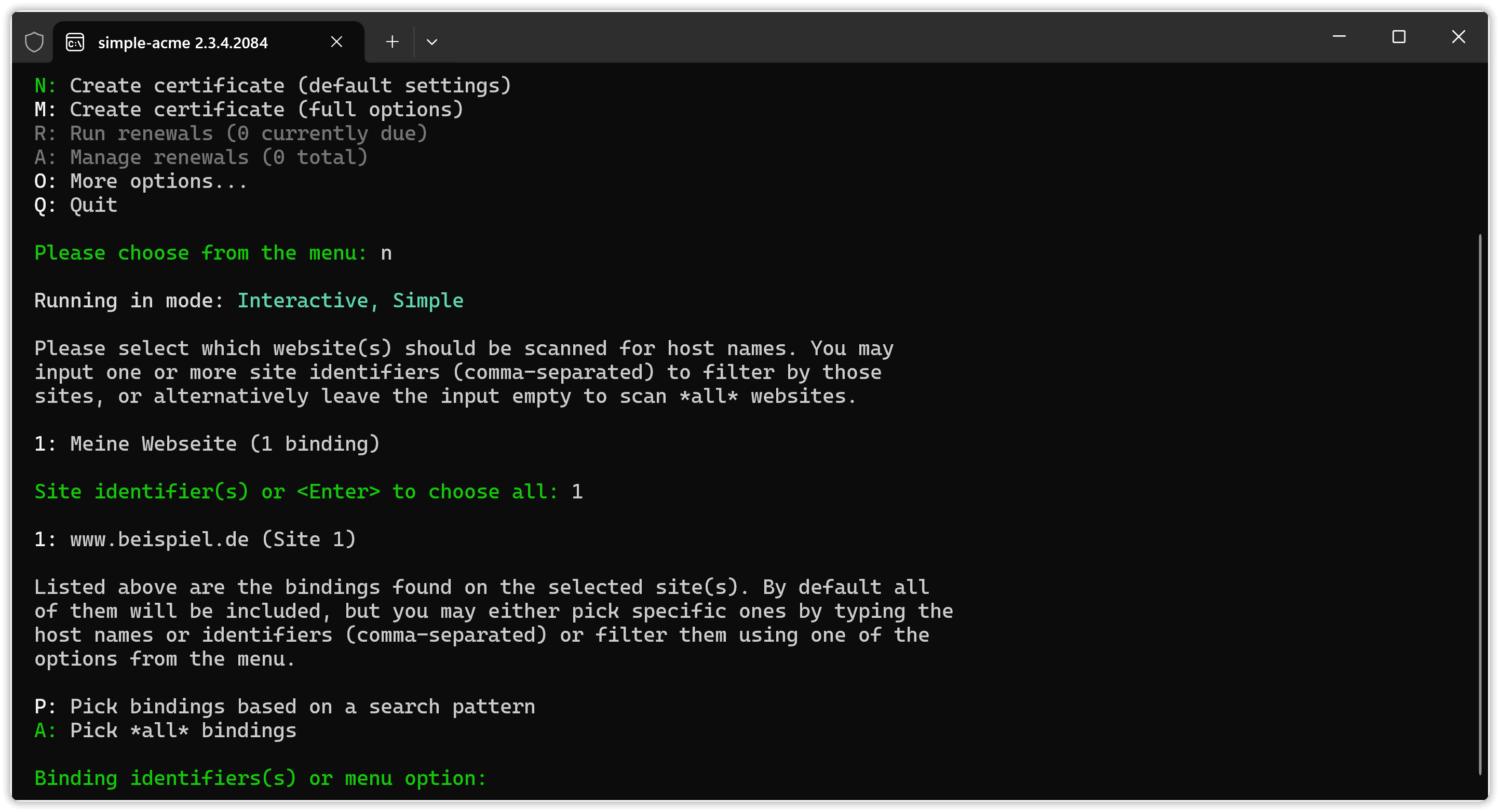Viewport: 1500px width, 812px height.
Task: Click the 'Meine Webseite (1 binding)' site entry
Action: (207, 443)
